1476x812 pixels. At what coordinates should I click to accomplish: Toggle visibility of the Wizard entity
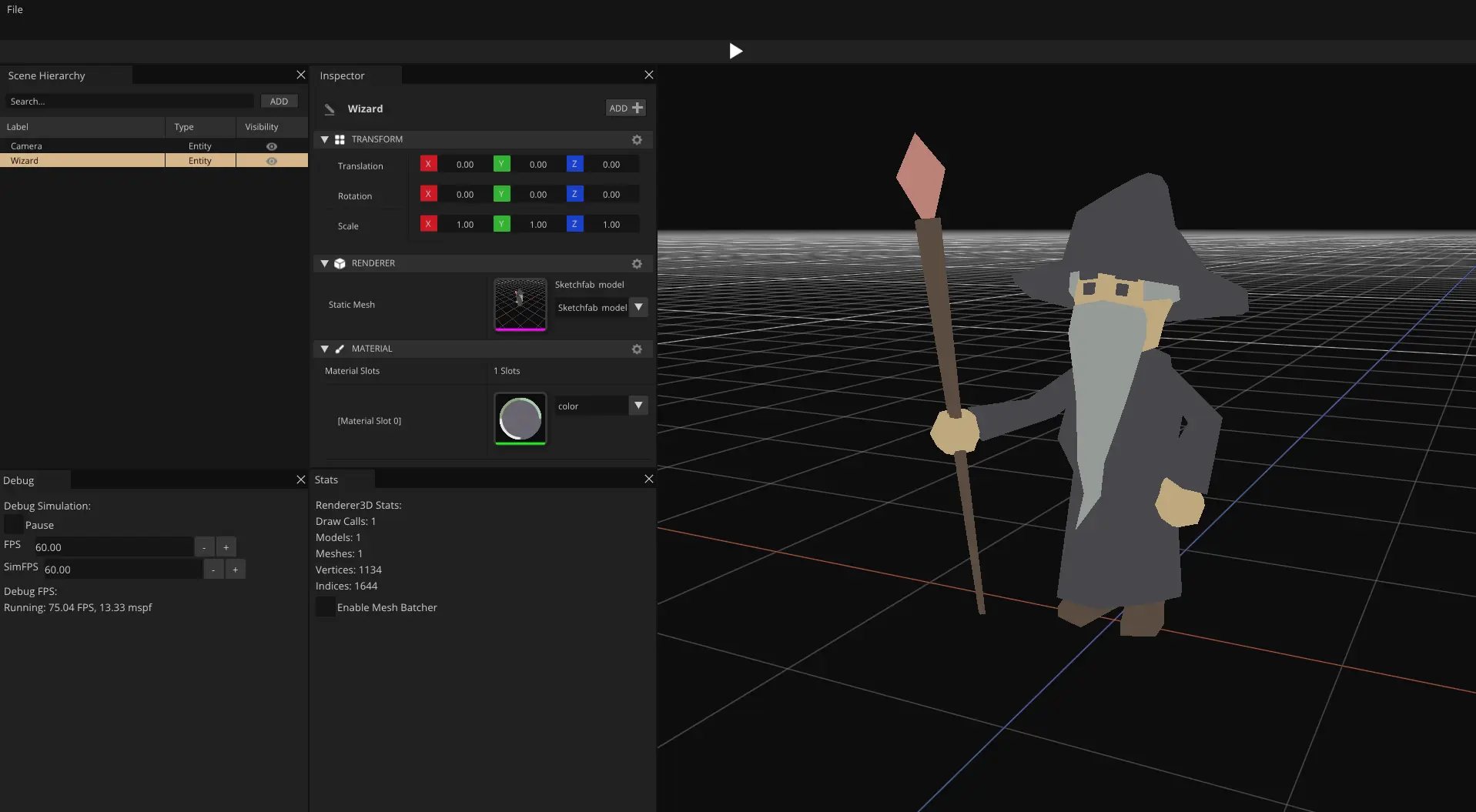click(x=272, y=161)
